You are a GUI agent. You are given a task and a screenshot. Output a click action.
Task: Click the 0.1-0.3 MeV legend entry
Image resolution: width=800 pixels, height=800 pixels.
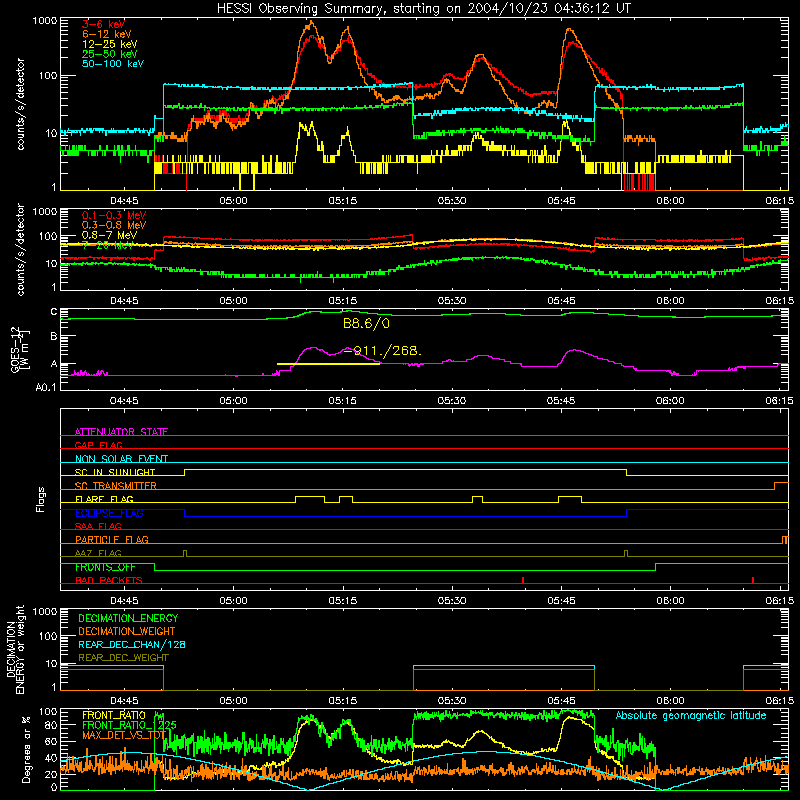point(114,216)
